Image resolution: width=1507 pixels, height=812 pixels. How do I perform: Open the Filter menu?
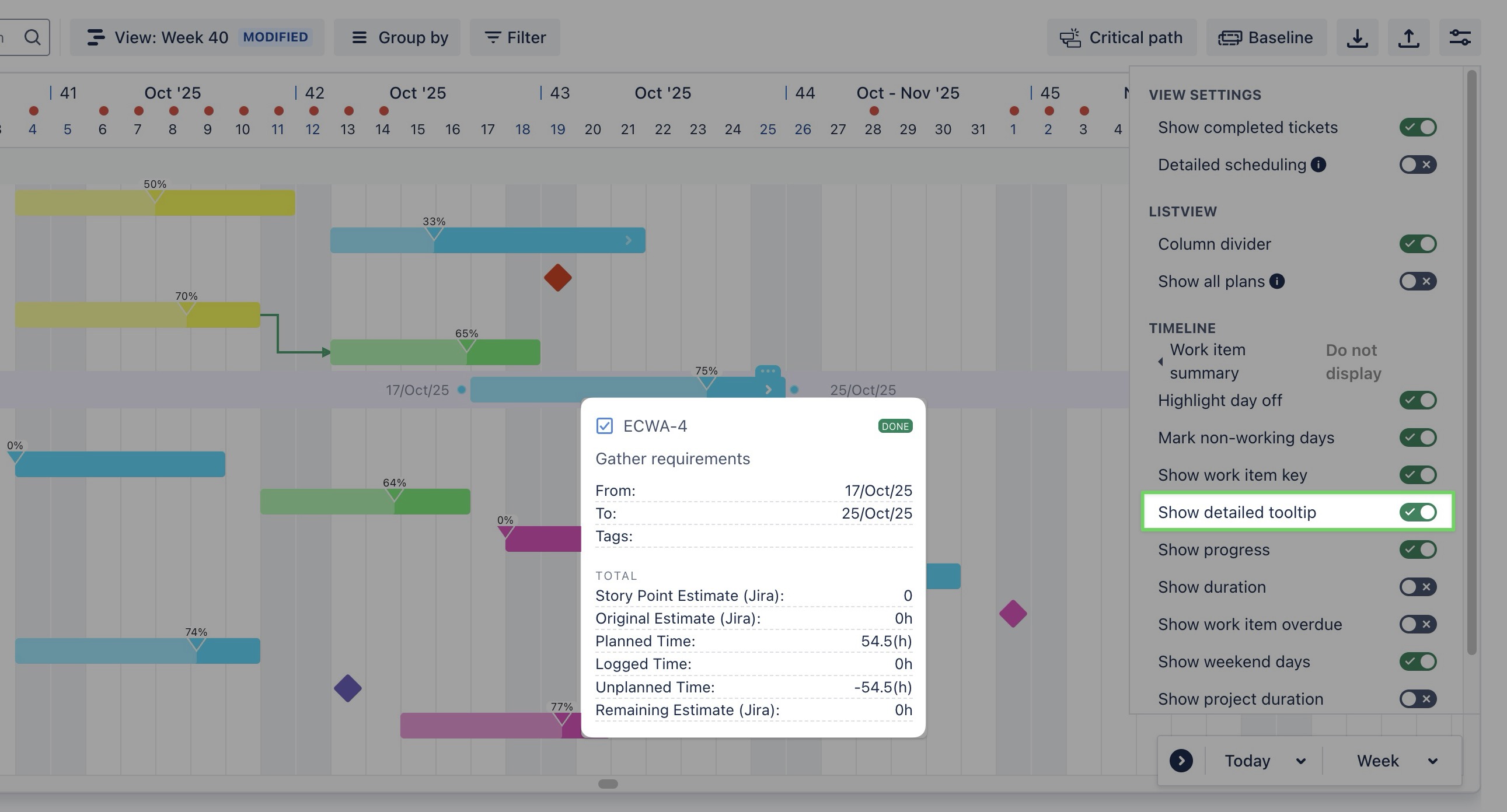click(x=515, y=37)
